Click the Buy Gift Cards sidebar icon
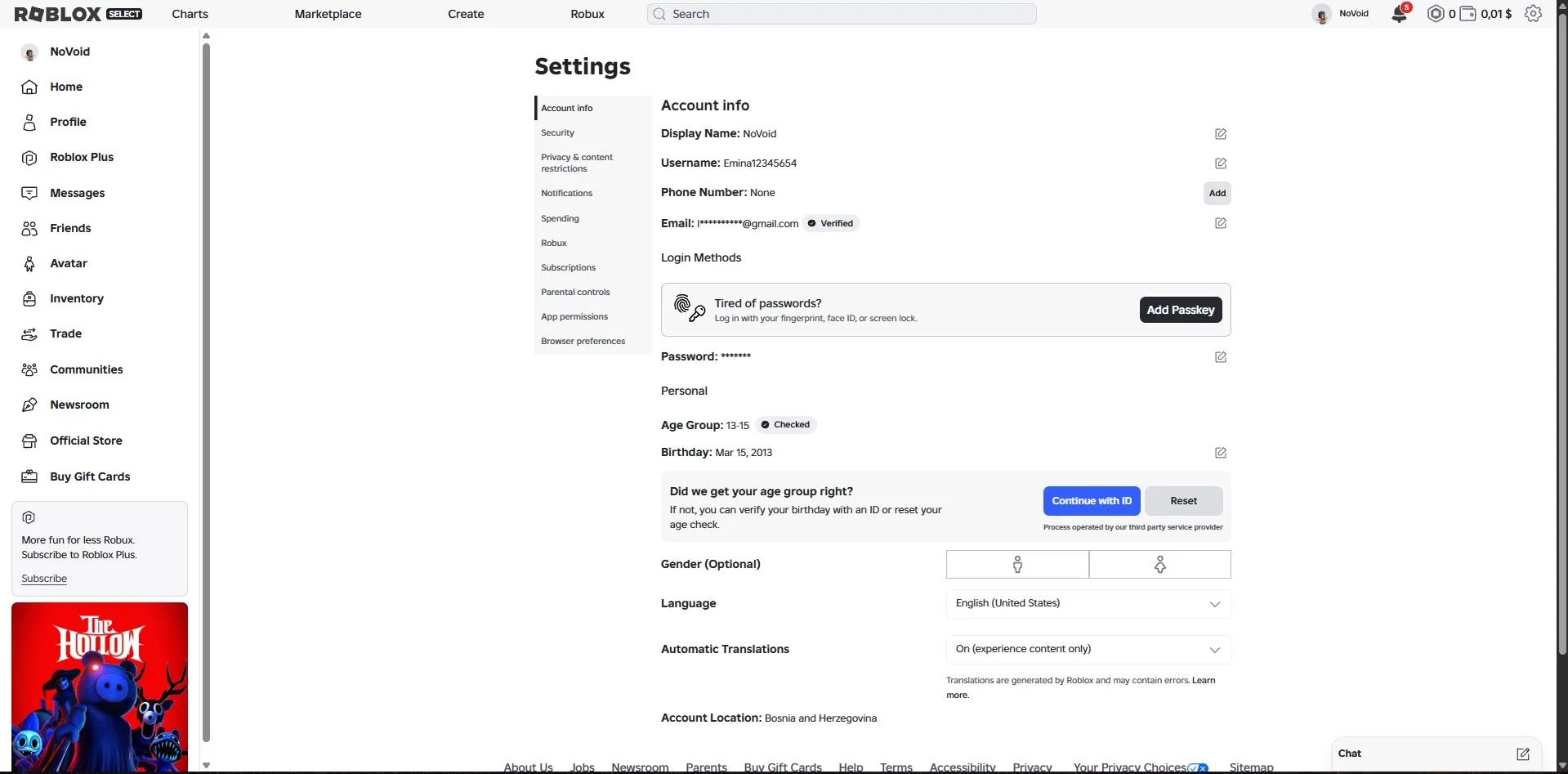1568x774 pixels. click(x=29, y=476)
